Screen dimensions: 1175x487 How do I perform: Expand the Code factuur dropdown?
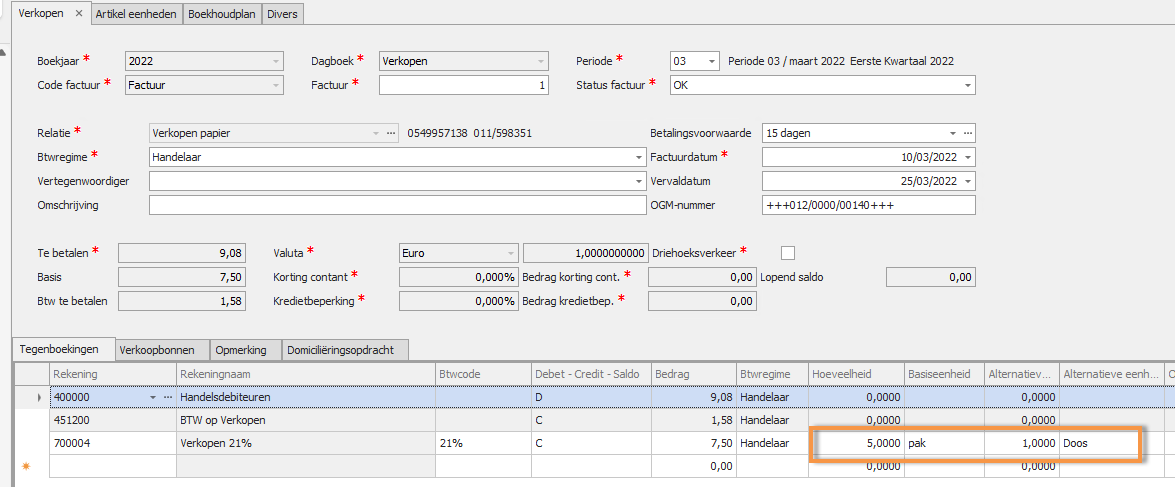pos(277,85)
